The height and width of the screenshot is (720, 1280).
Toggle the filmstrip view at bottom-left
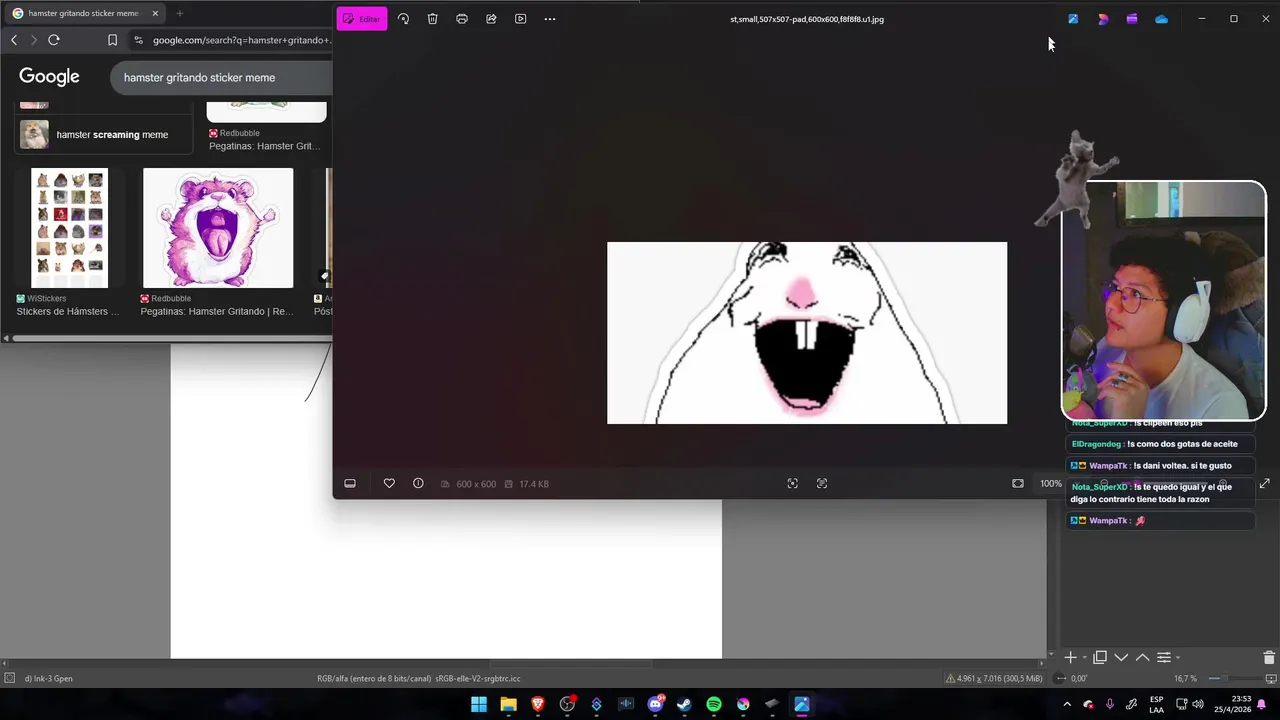(350, 483)
